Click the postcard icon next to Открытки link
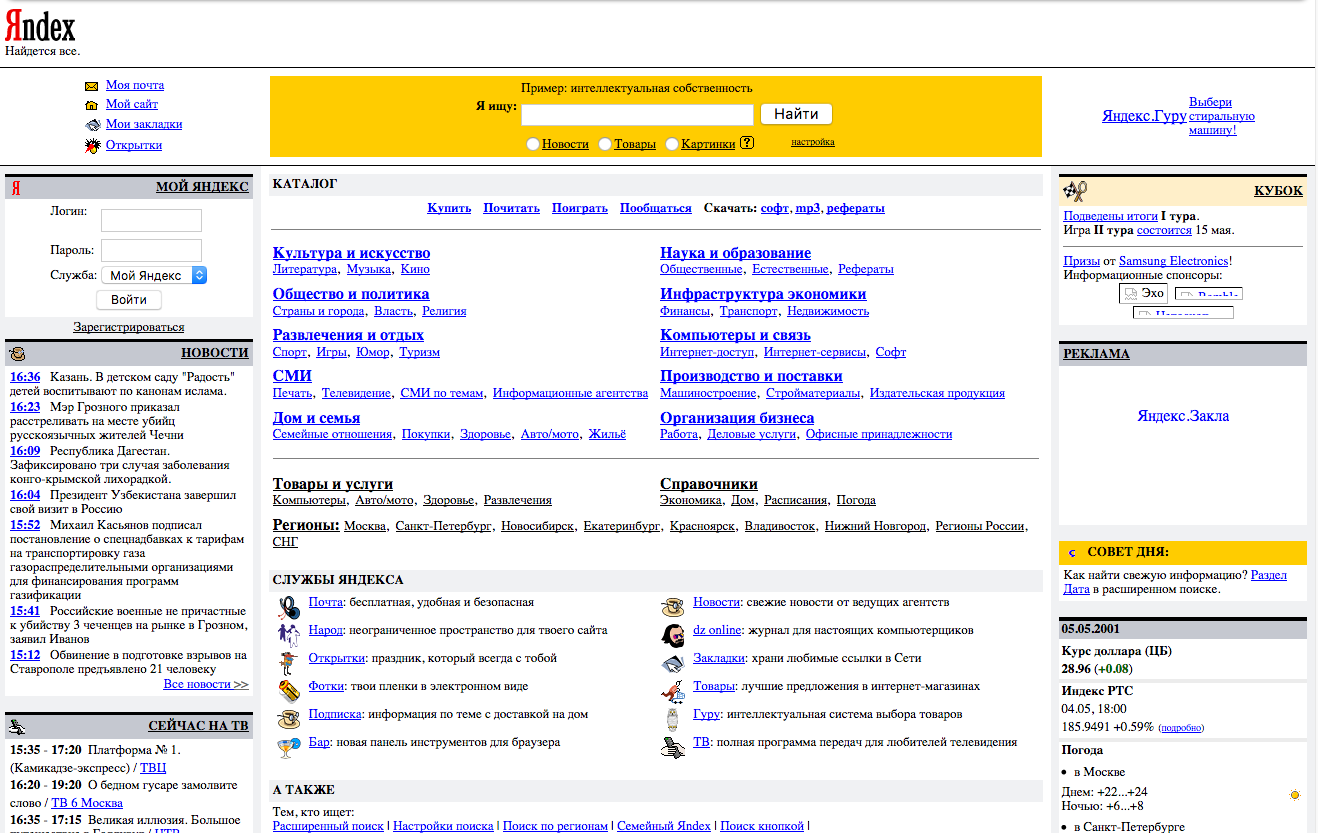 point(92,146)
